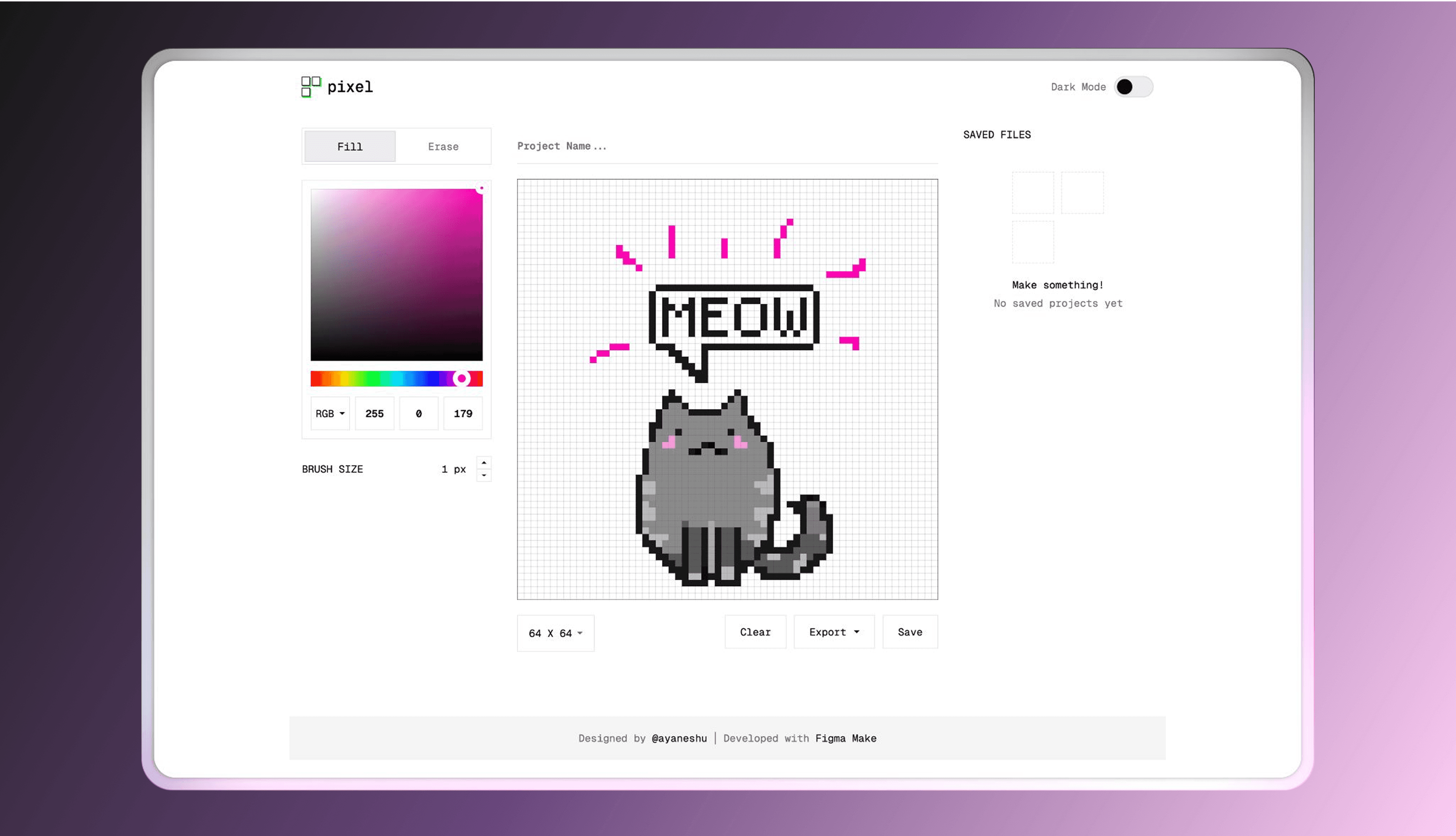
Task: Pick a shade in the color saturation square
Action: coord(396,274)
